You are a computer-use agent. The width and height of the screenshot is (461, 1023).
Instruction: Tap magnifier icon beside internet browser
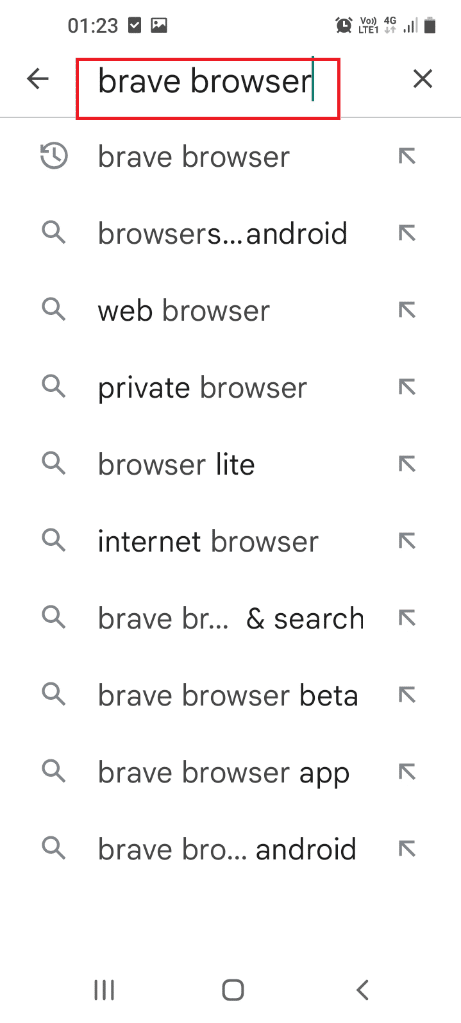tap(54, 540)
